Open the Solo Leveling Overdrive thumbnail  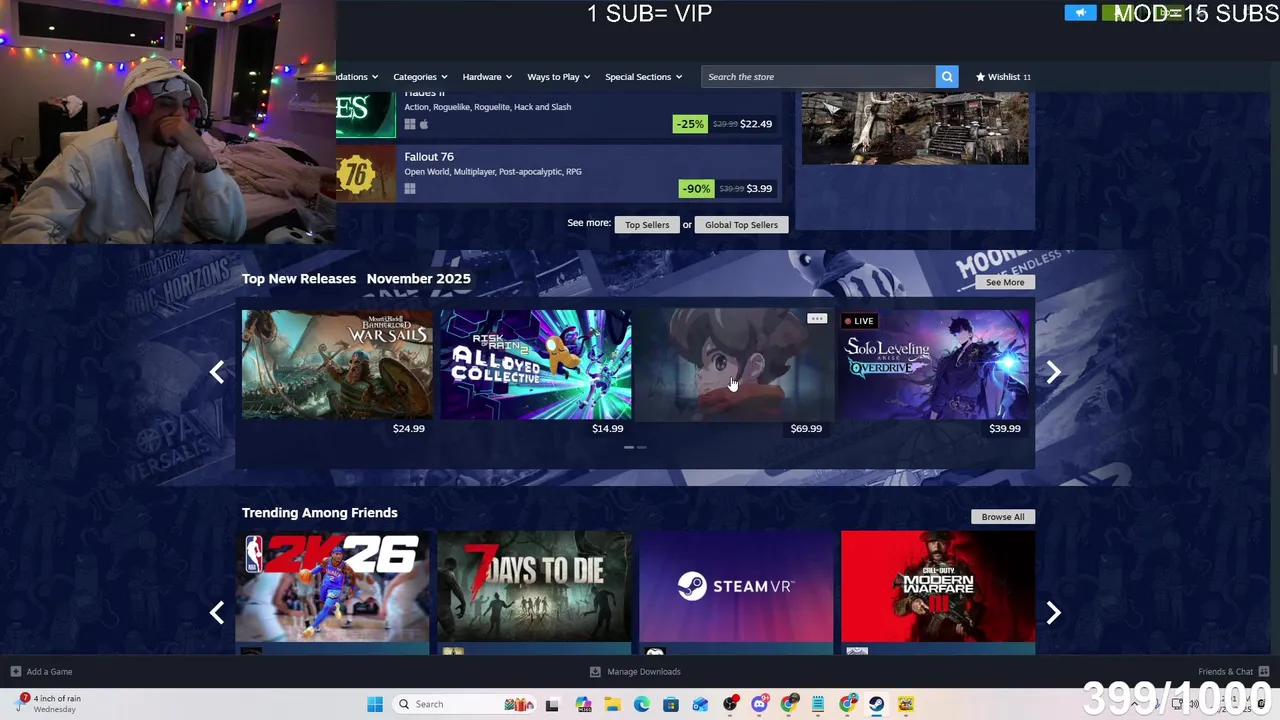935,364
